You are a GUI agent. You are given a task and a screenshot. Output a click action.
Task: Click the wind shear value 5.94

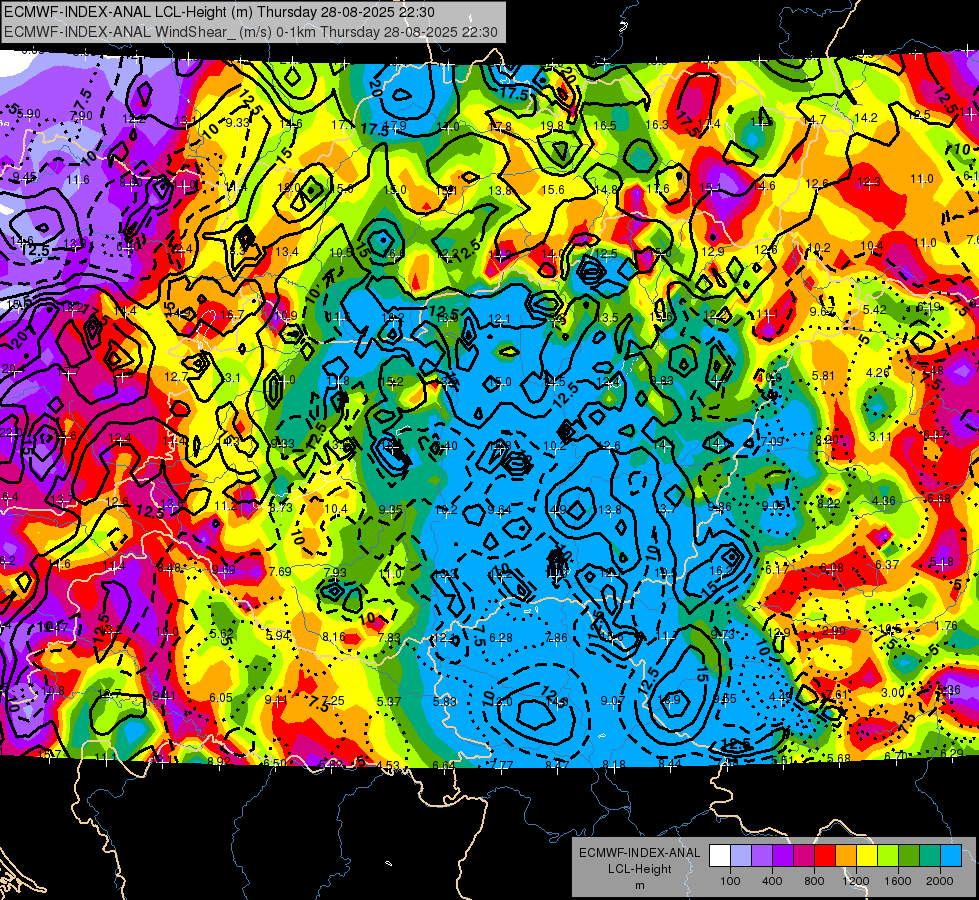[278, 636]
